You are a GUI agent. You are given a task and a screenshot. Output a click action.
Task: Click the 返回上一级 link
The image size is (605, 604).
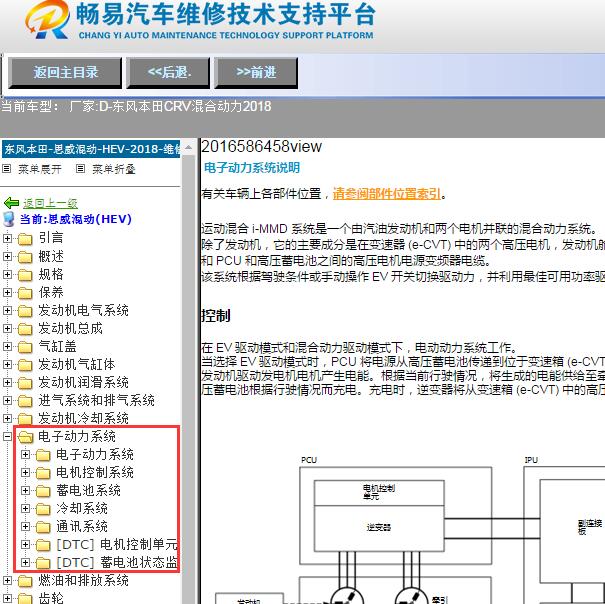pyautogui.click(x=50, y=203)
